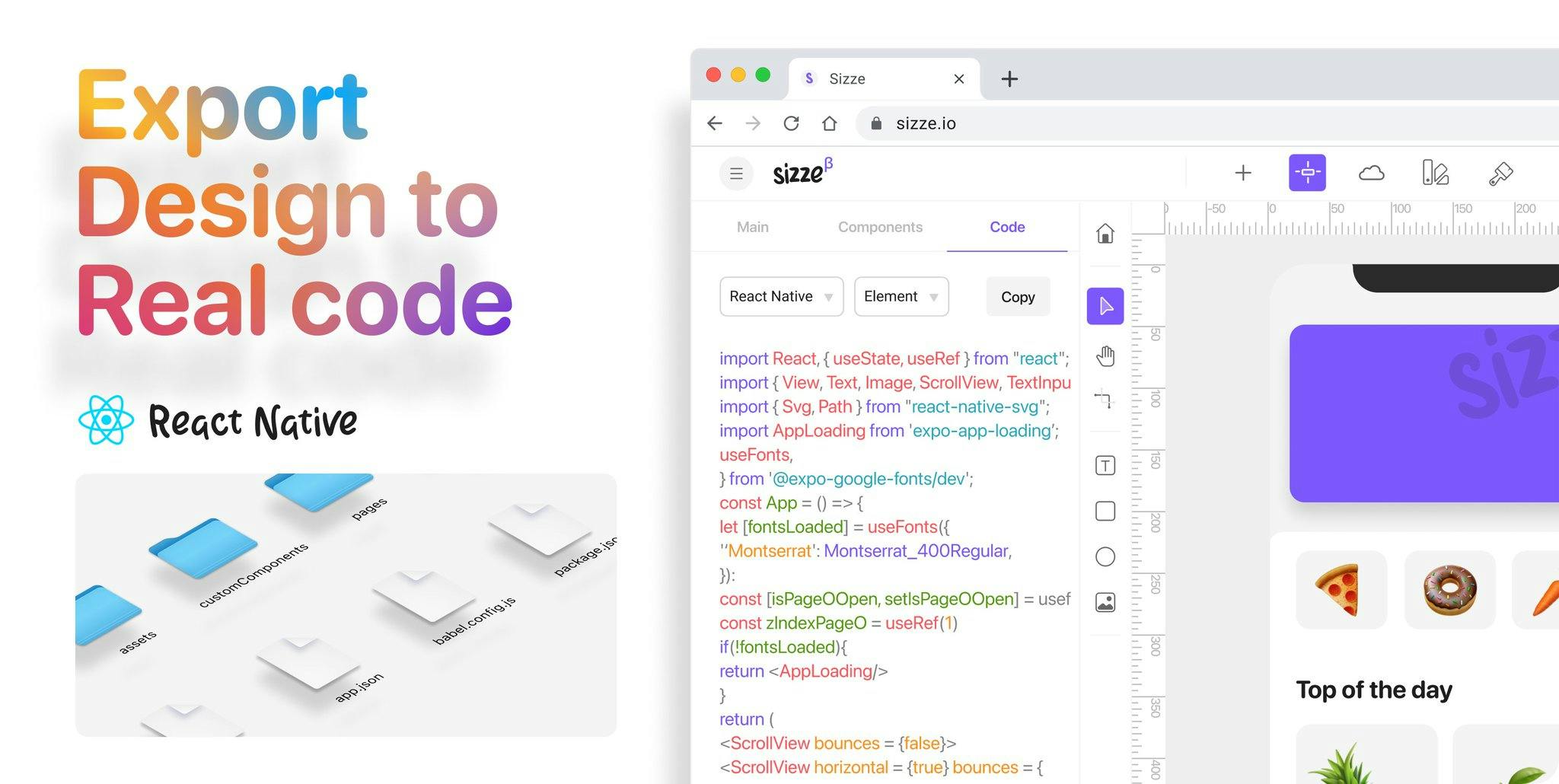Click the padlock icon in address bar
This screenshot has height=784, width=1559.
coord(876,123)
